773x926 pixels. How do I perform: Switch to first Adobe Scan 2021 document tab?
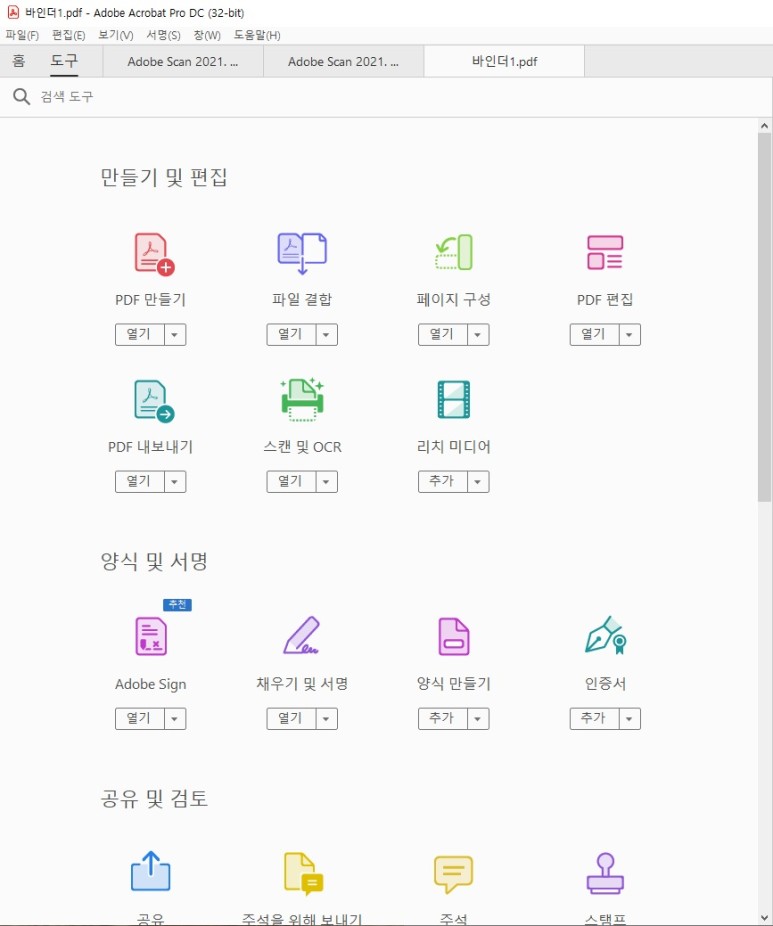click(183, 61)
